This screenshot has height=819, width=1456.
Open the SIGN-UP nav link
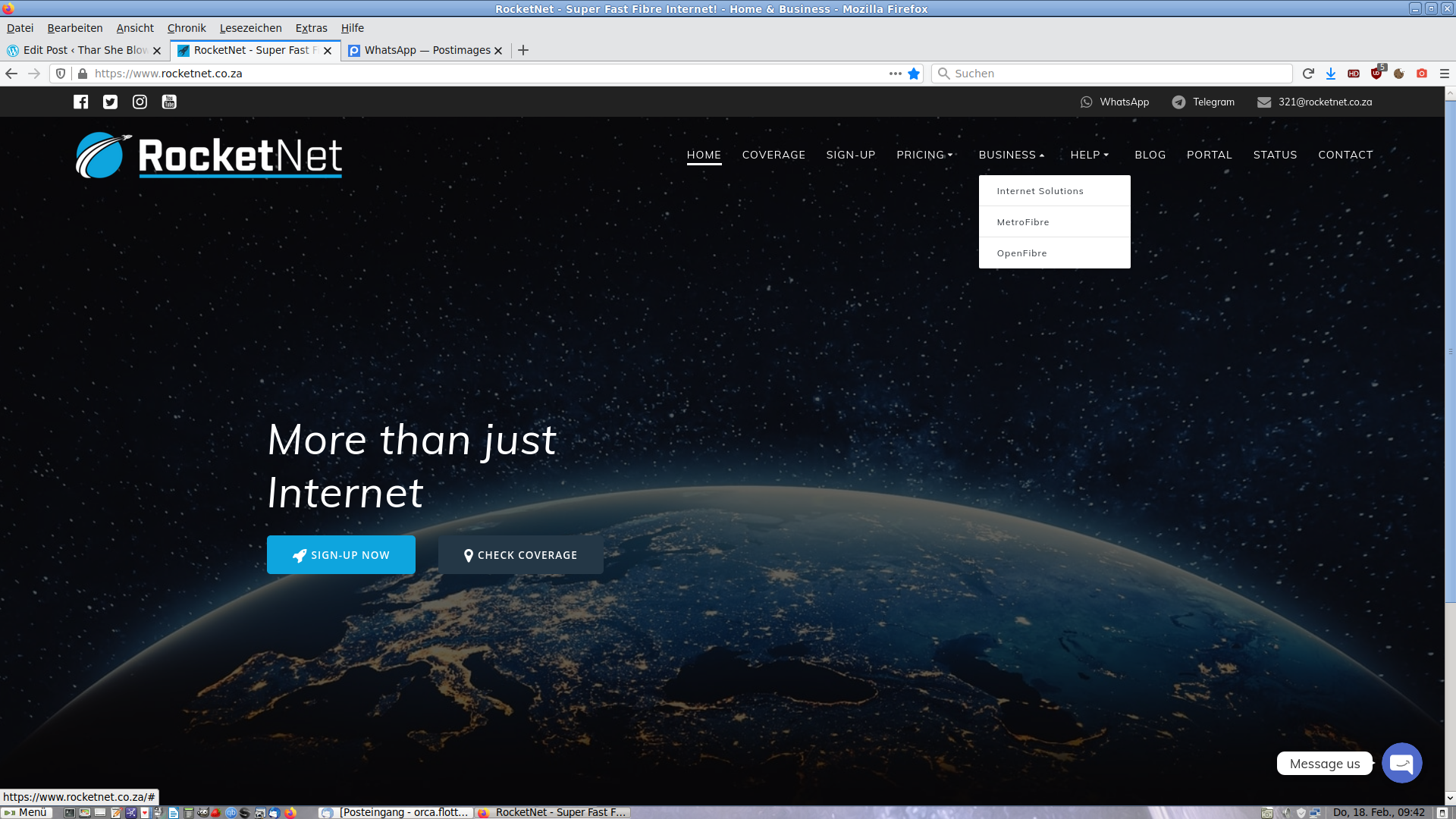[x=851, y=155]
